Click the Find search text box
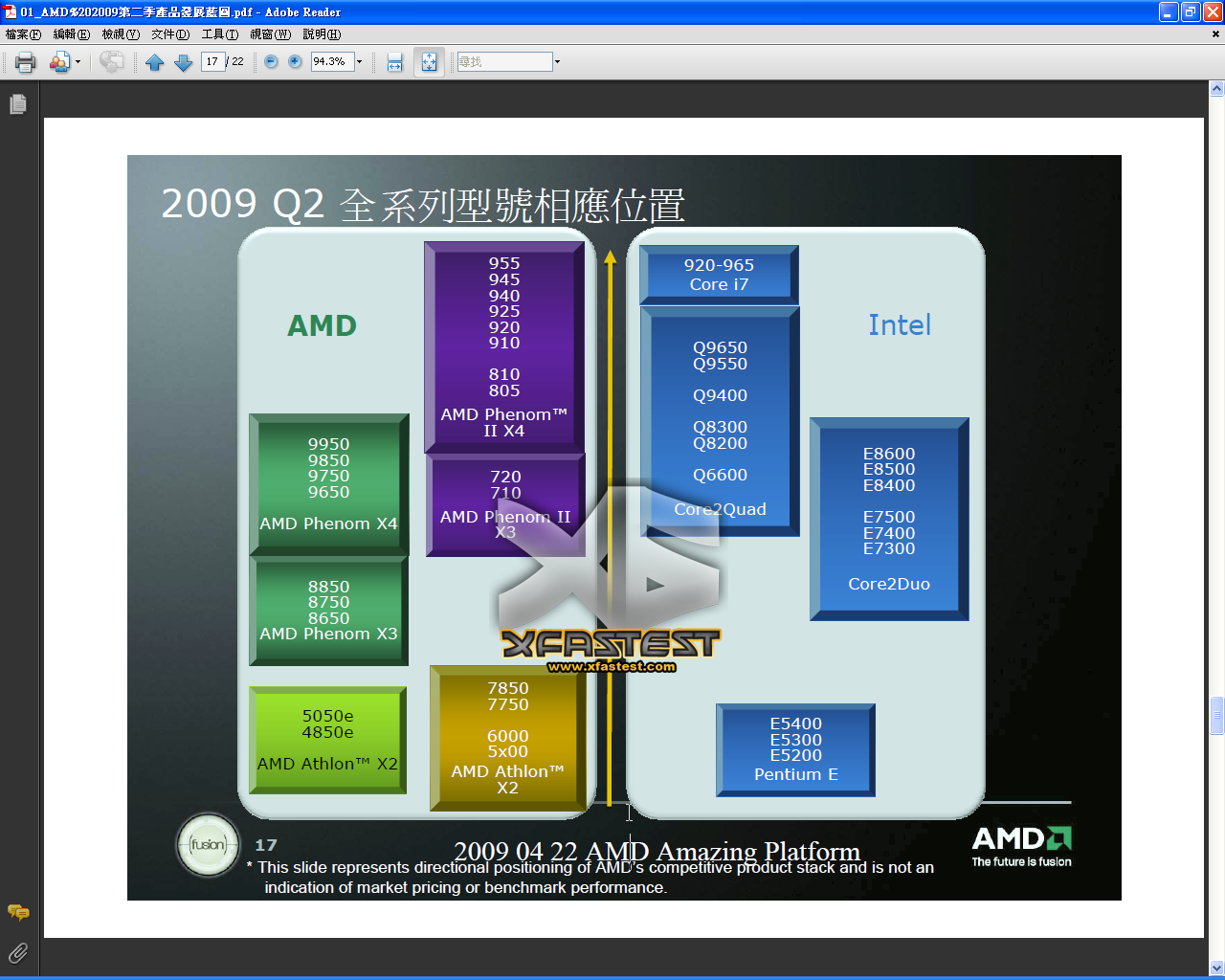This screenshot has height=980, width=1225. click(x=504, y=61)
